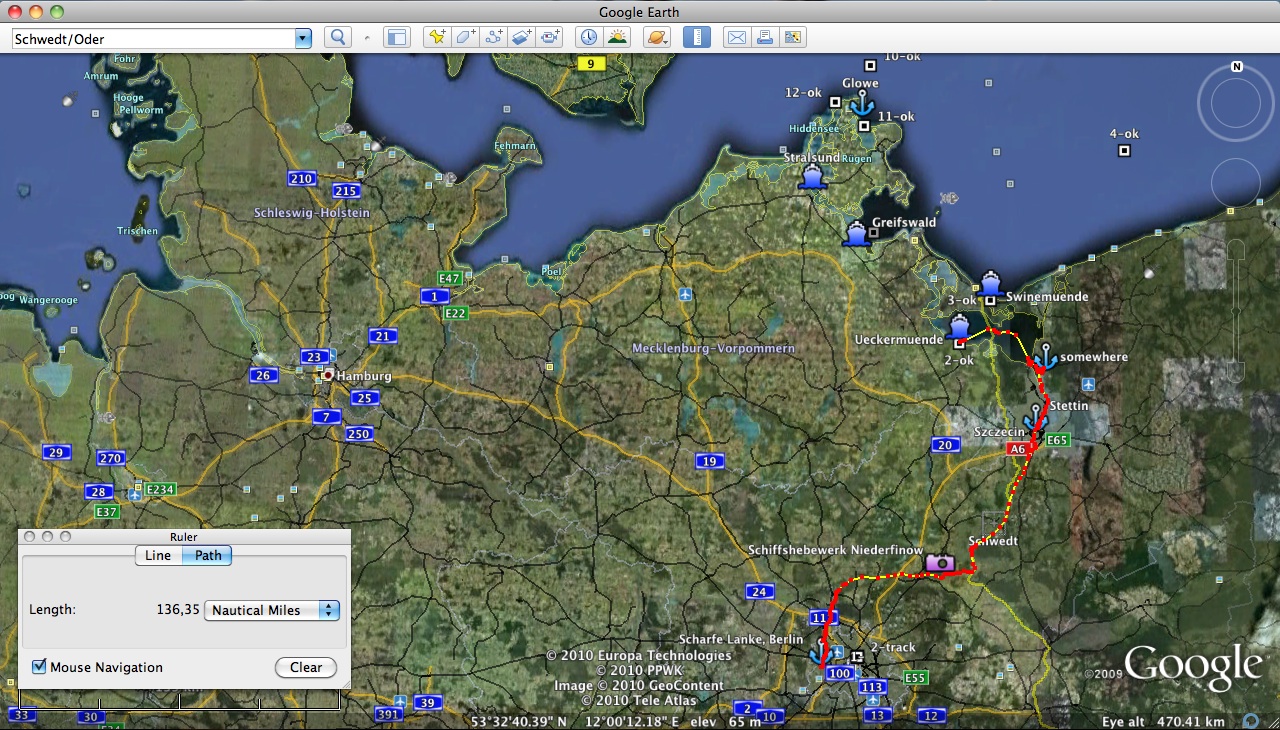Click into the Schwedt/Oder search field

(153, 39)
